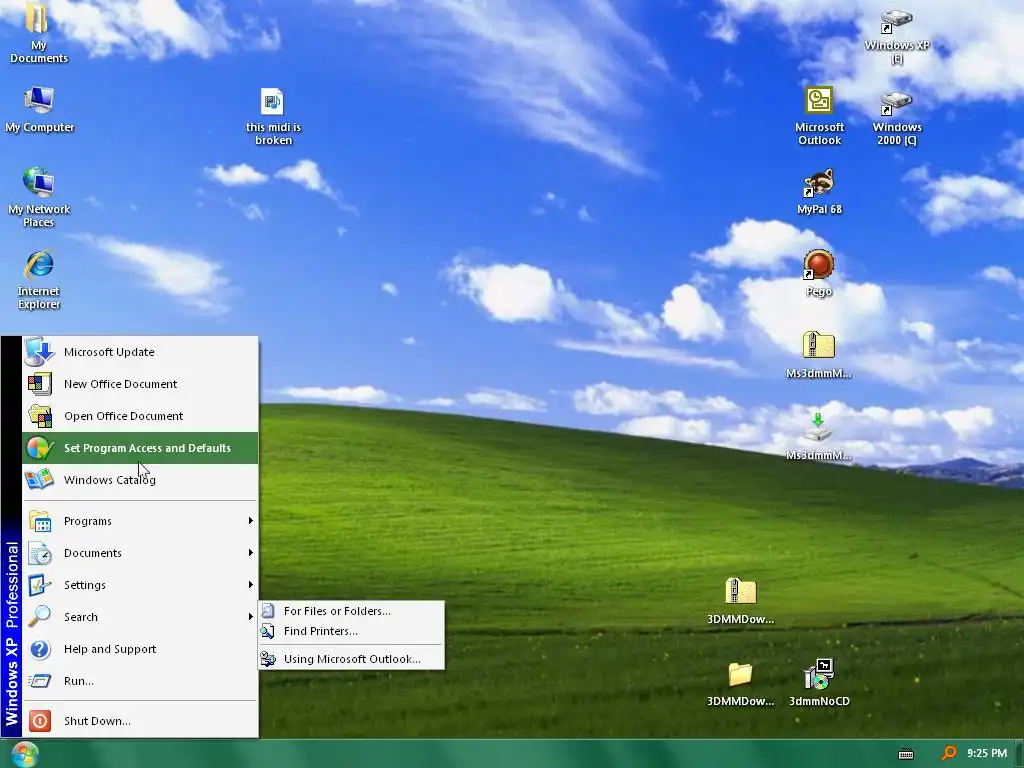Viewport: 1024px width, 768px height.
Task: Click the search magnifier tray icon
Action: coord(948,753)
